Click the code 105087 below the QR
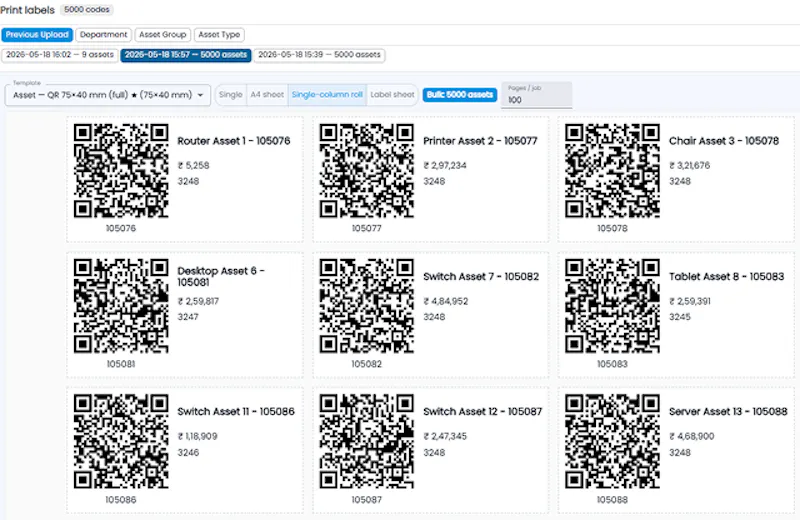The image size is (800, 520). pos(367,500)
